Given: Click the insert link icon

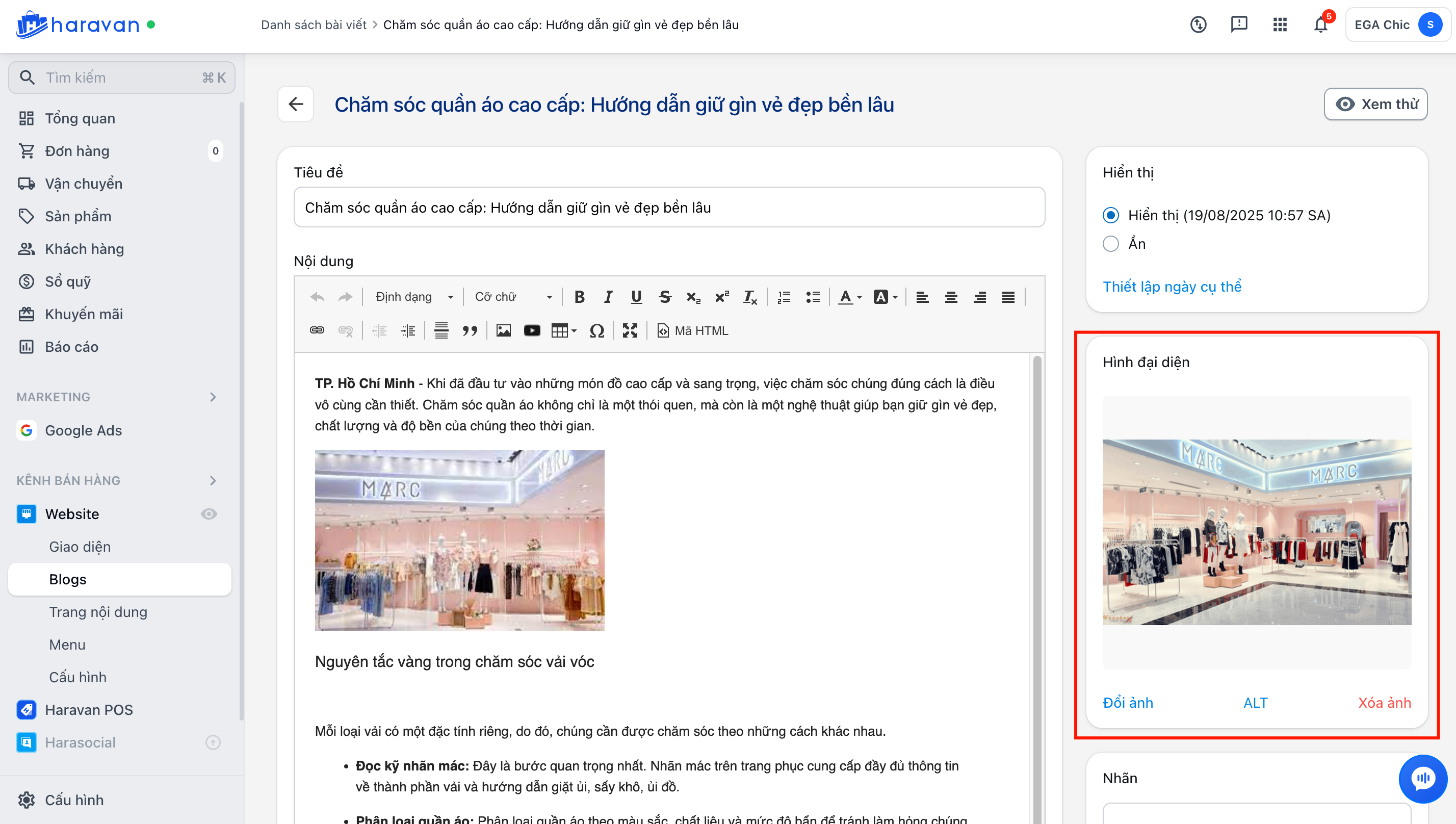Looking at the screenshot, I should point(317,330).
